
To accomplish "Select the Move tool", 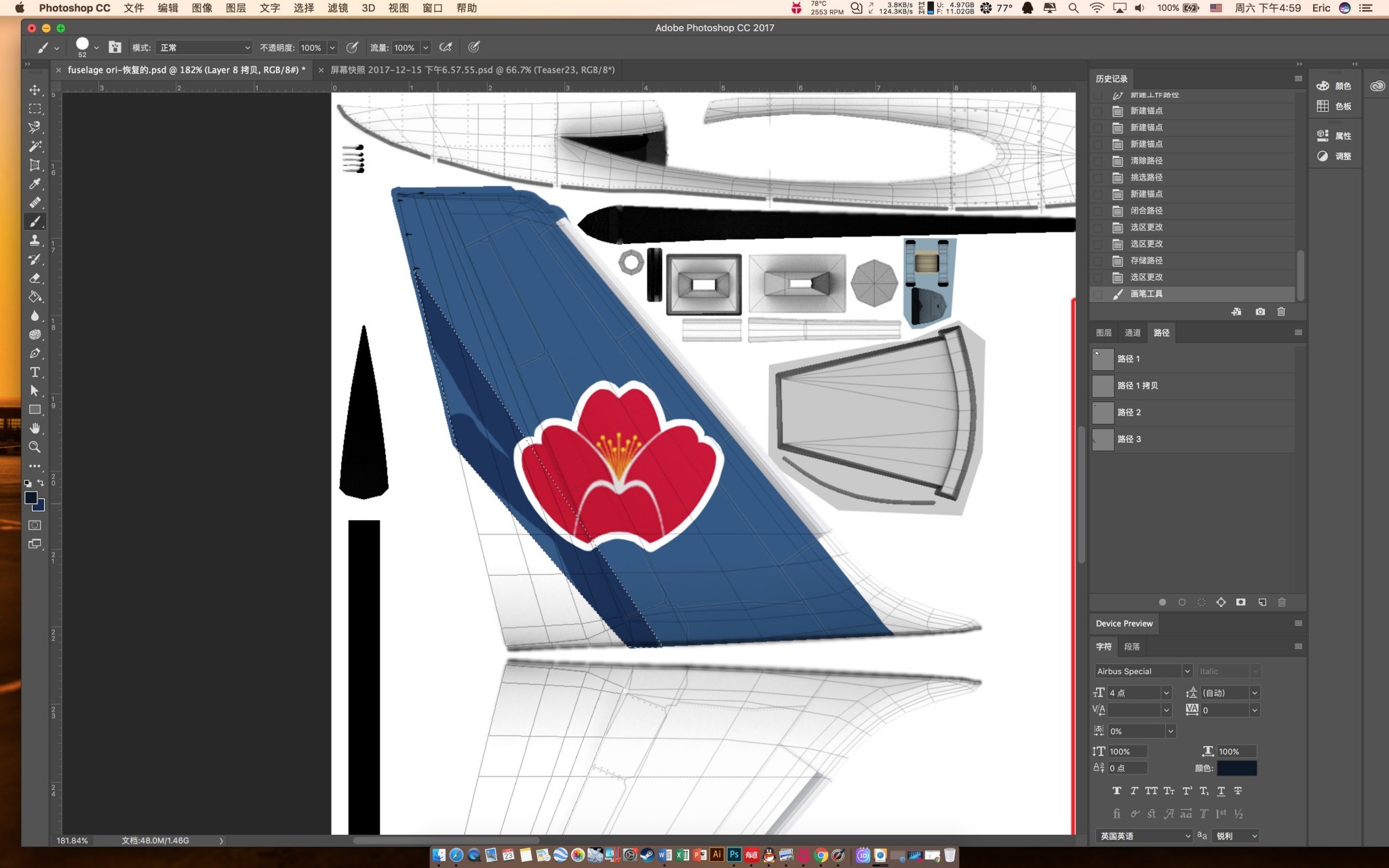I will pos(35,90).
